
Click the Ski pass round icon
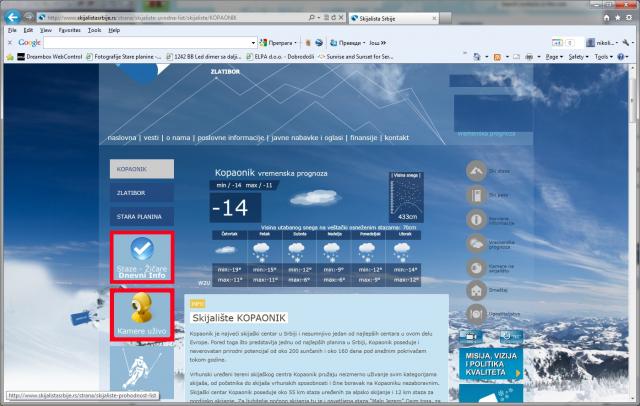(x=476, y=195)
